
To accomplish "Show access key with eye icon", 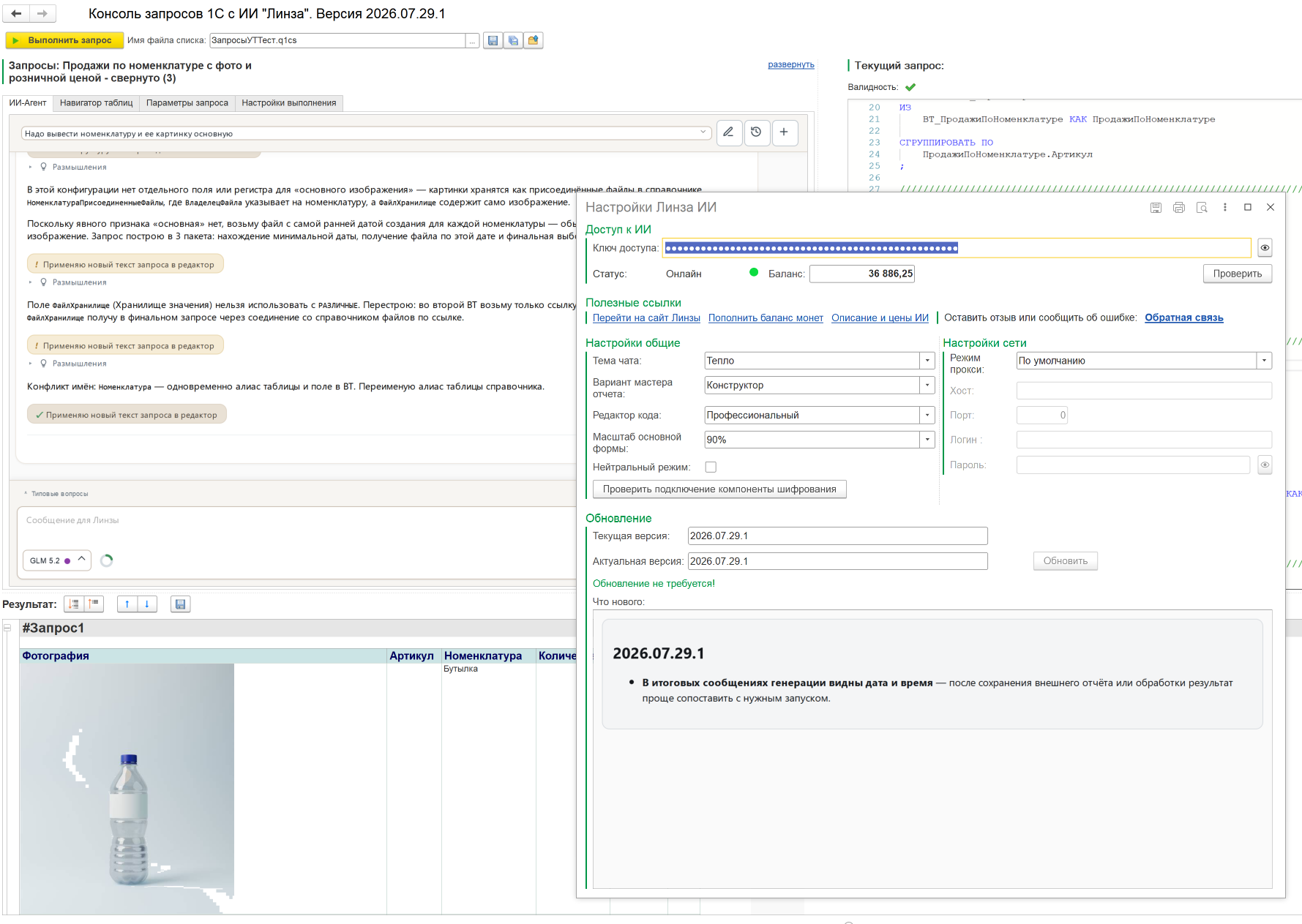I will pos(1265,248).
